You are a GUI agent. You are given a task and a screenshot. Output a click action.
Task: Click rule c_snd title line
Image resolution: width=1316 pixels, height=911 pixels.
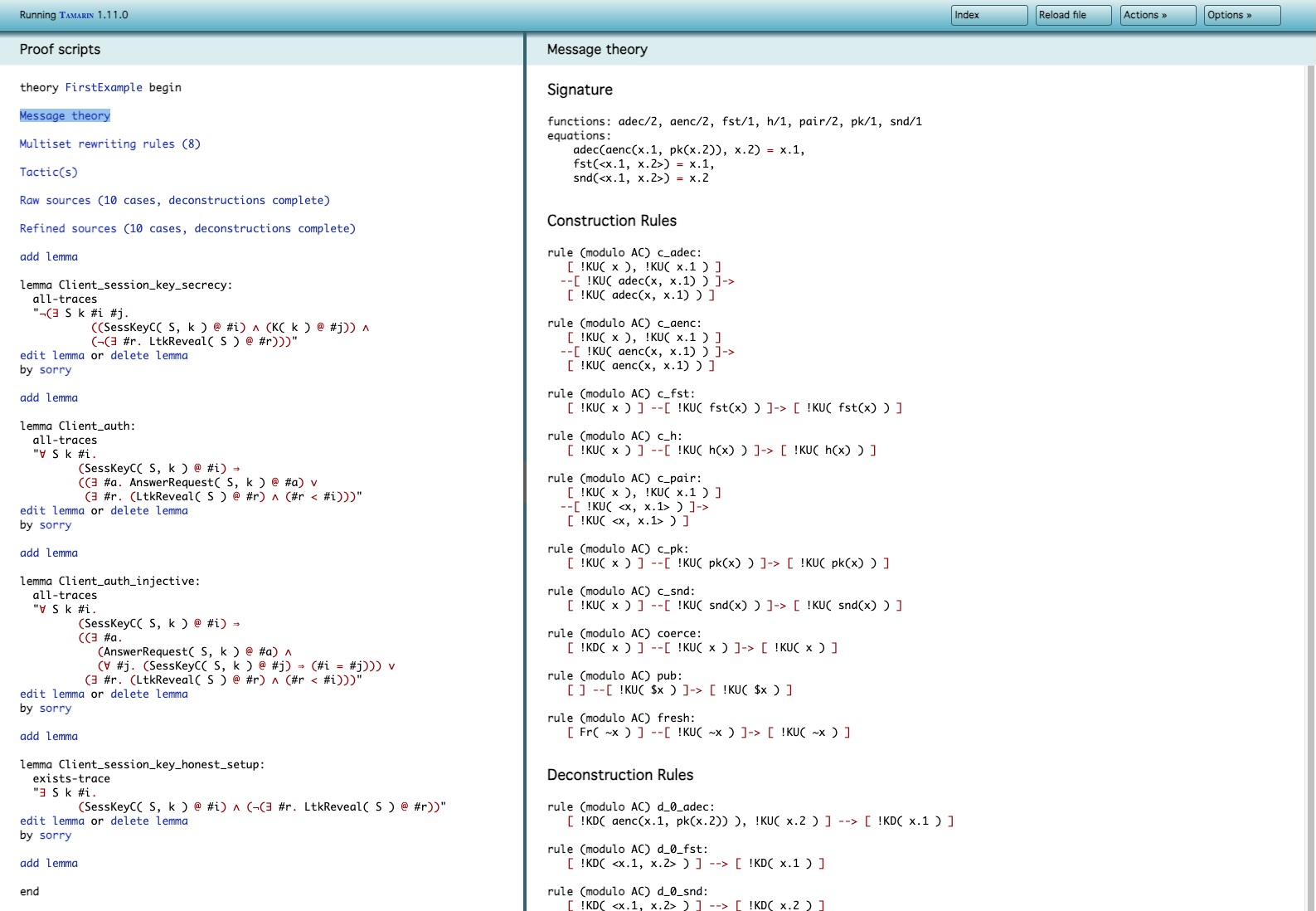pos(621,591)
